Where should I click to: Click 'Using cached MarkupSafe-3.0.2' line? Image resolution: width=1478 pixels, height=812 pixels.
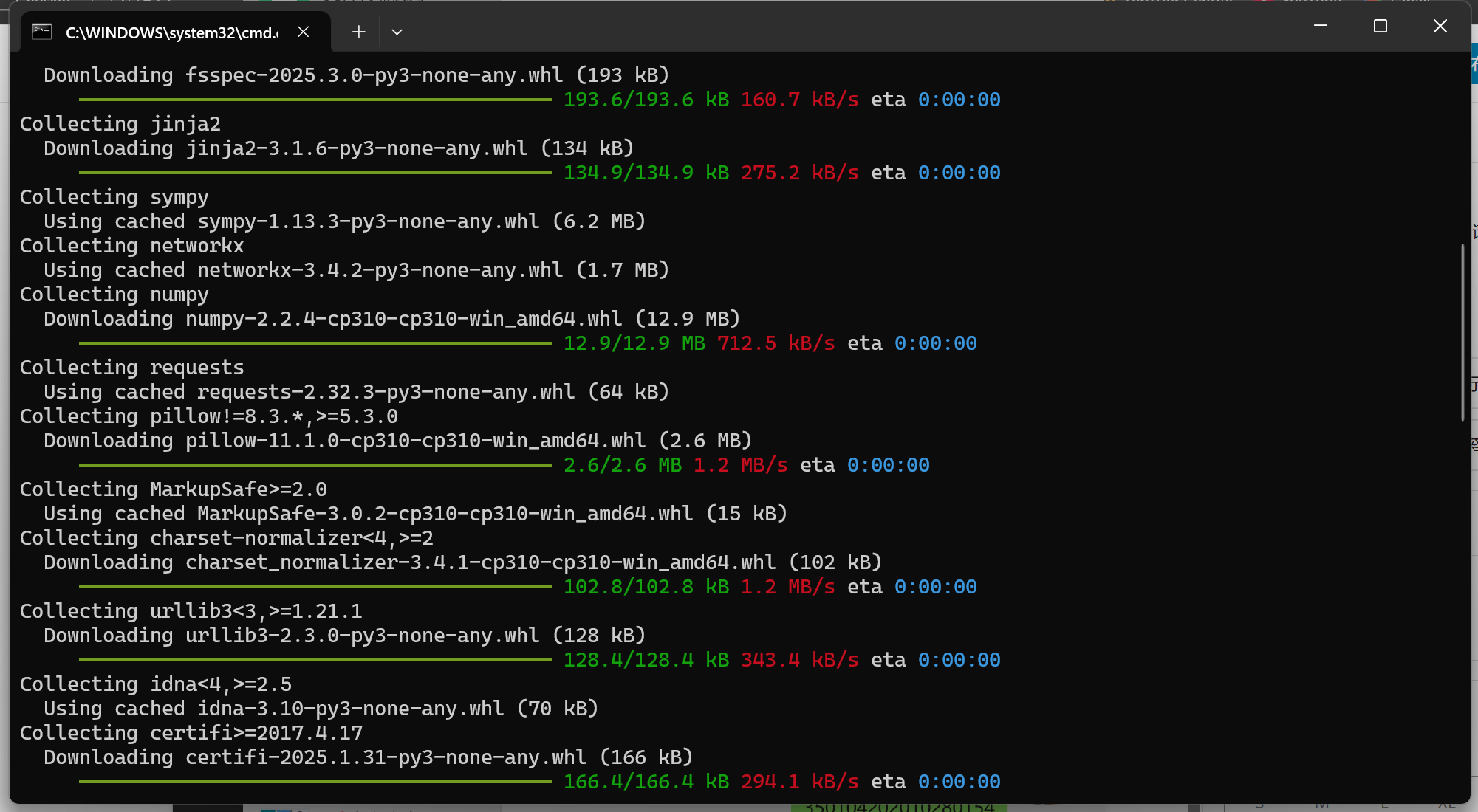point(416,514)
